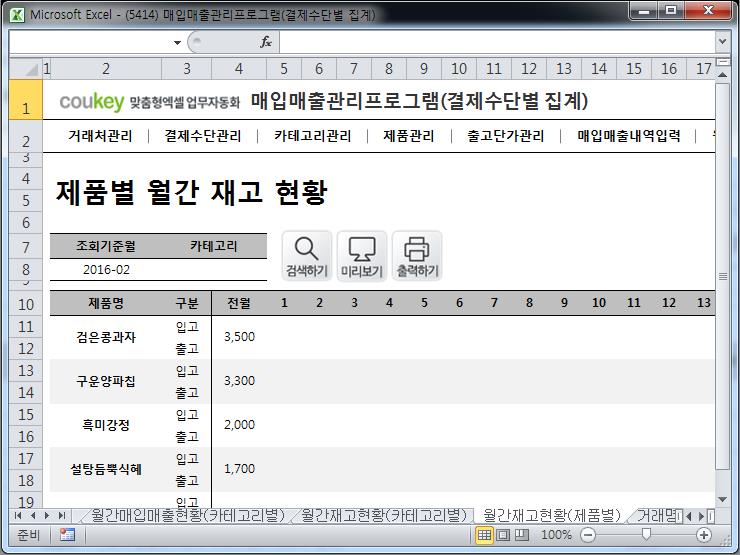This screenshot has height=555, width=740.
Task: Click the horizontal split box above scrollbar
Action: (x=722, y=61)
